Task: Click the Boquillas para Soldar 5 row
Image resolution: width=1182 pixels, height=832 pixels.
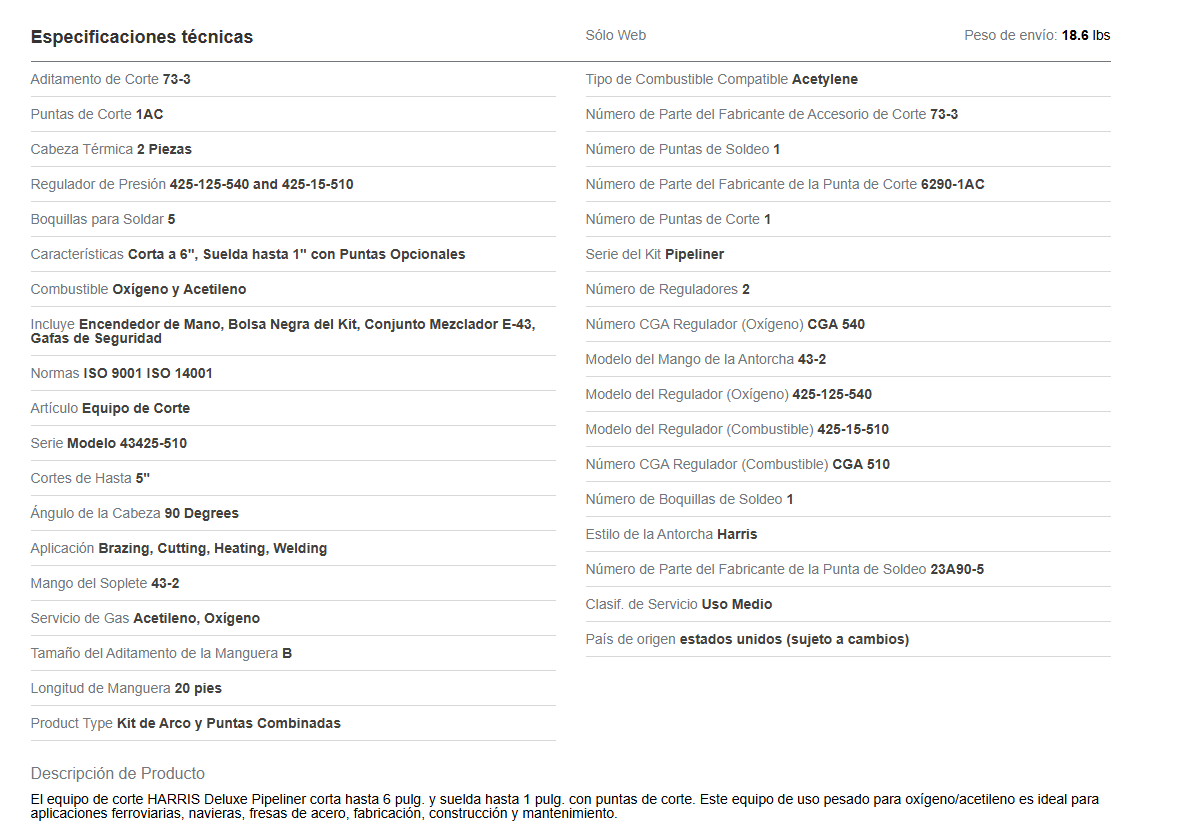Action: [x=103, y=219]
